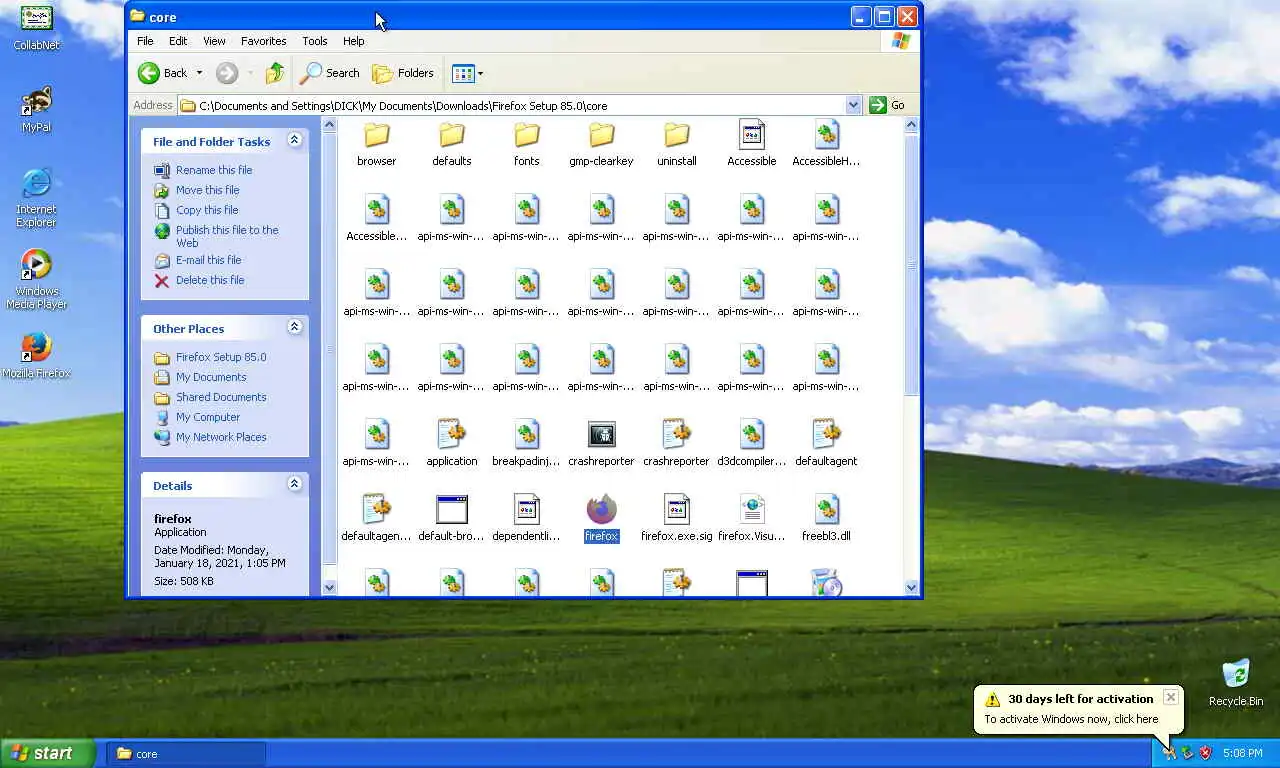Open the File menu
The width and height of the screenshot is (1280, 768).
(145, 41)
